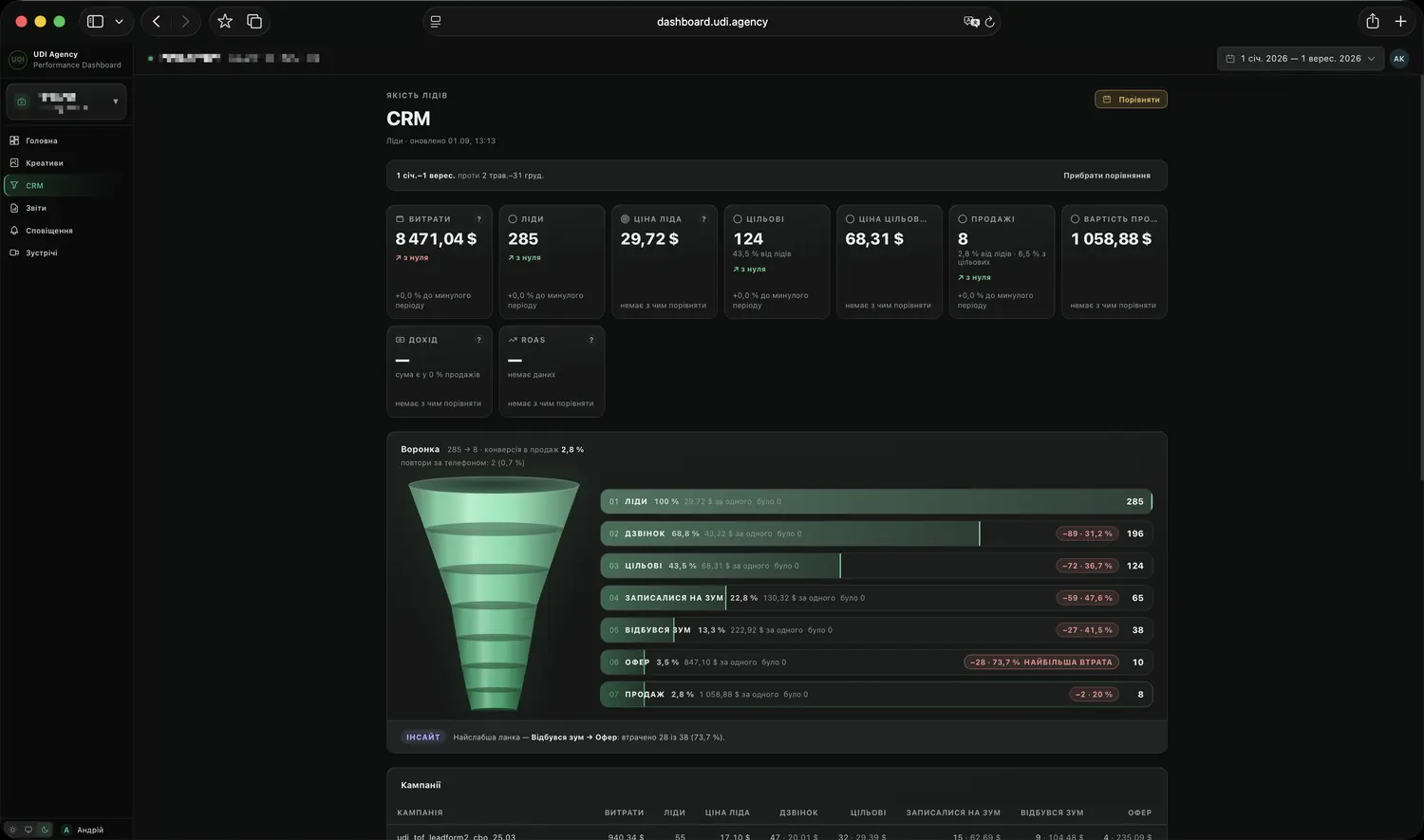Switch to dark theme with moon icon
The image size is (1424, 840).
[45, 830]
